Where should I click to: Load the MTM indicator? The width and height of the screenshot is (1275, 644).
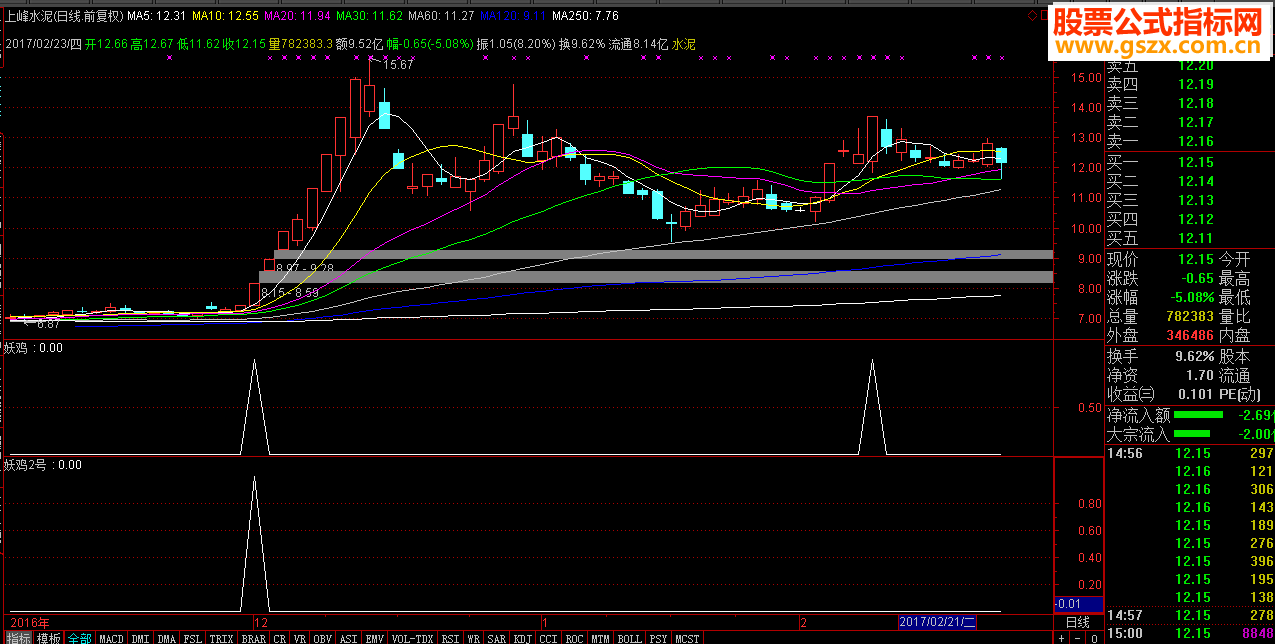pos(601,637)
